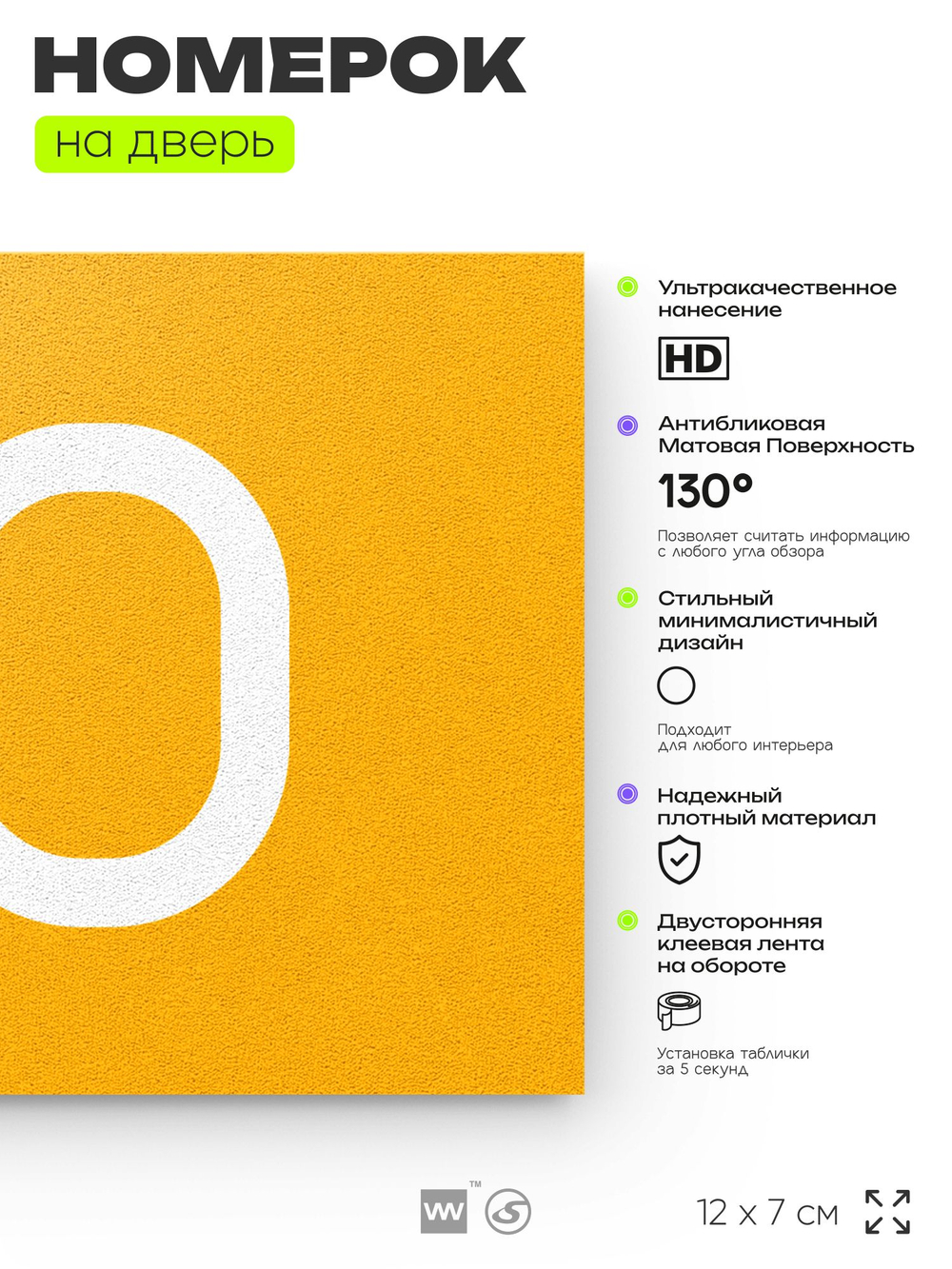Click the adhesive tape roll icon

click(x=679, y=1010)
